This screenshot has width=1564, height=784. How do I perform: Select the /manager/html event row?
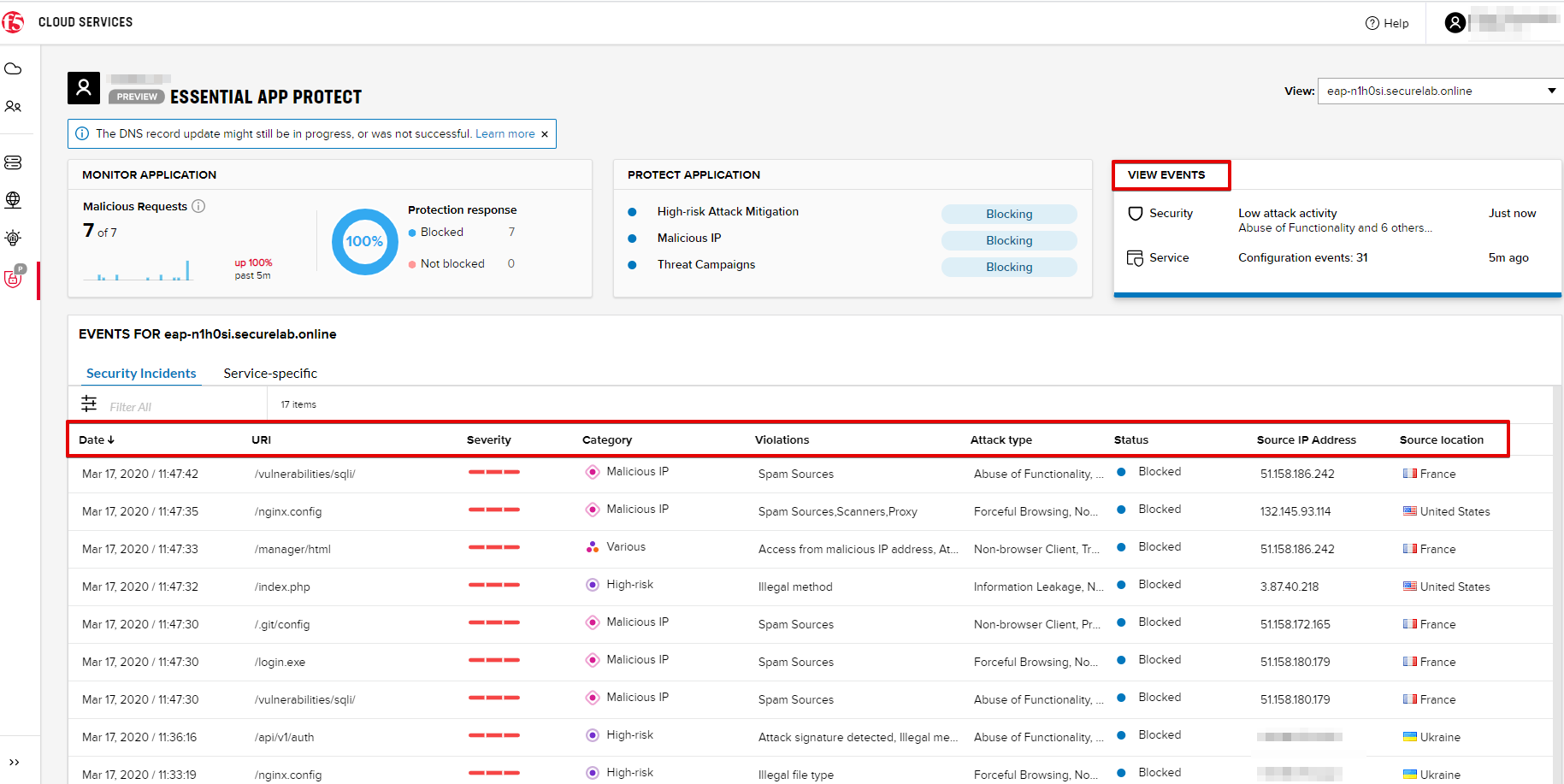[811, 549]
